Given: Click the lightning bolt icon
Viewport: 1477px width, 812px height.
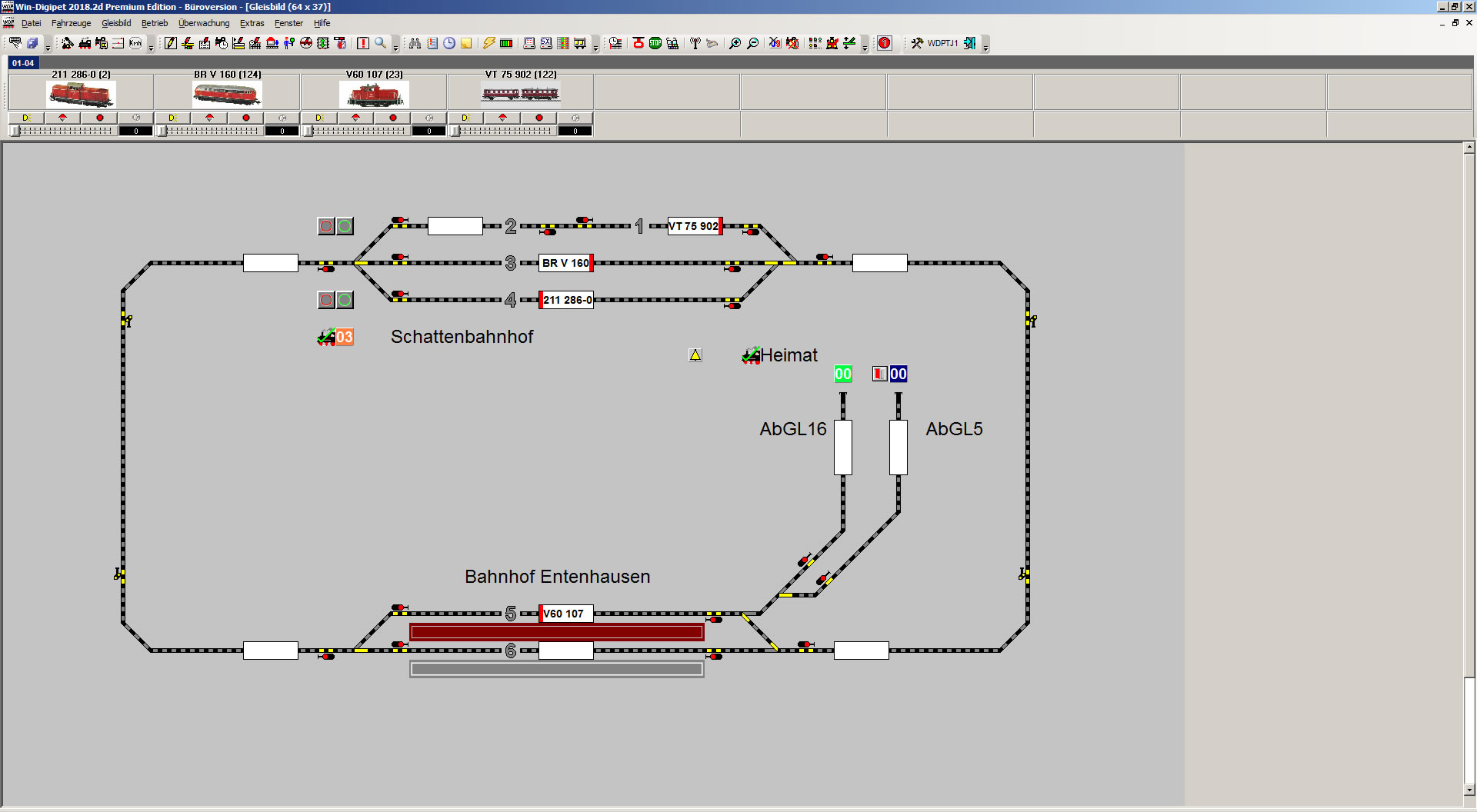Looking at the screenshot, I should point(489,43).
